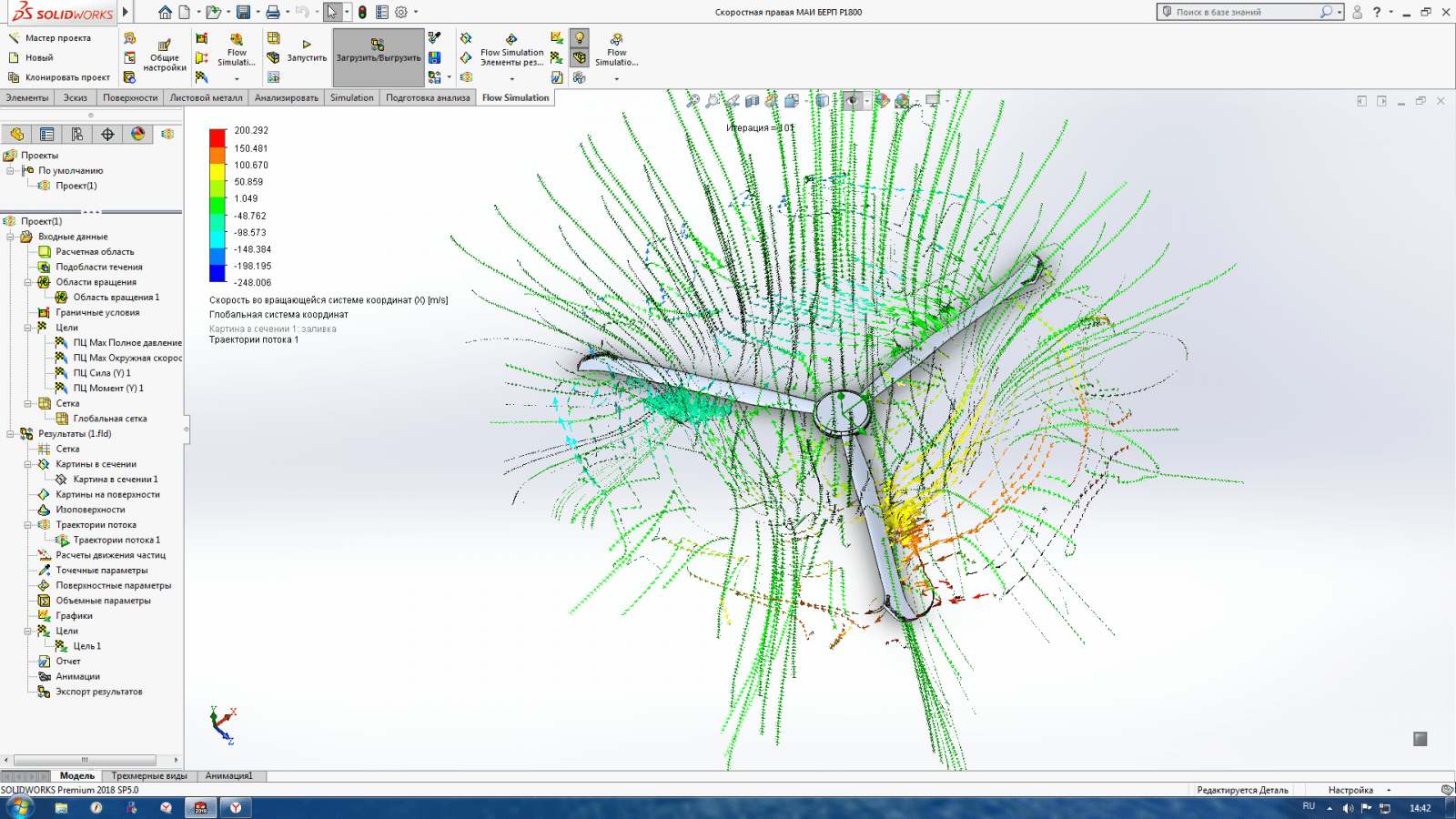Toggle the hide/show items eye button
The height and width of the screenshot is (819, 1456).
pos(852,101)
